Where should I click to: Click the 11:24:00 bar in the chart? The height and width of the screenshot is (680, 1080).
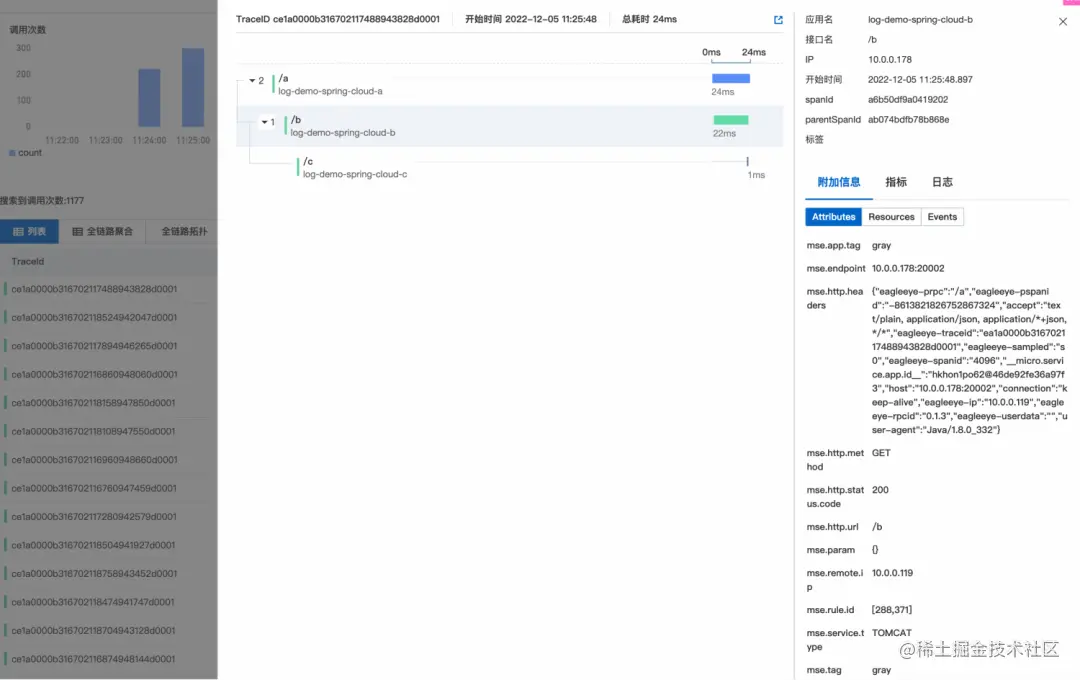(149, 97)
